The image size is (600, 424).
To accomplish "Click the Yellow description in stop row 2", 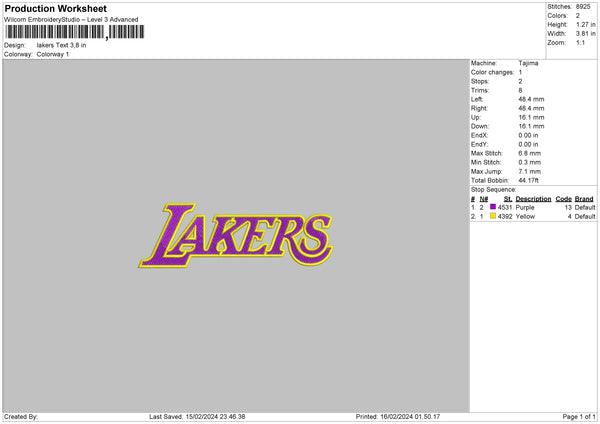I will click(x=525, y=217).
